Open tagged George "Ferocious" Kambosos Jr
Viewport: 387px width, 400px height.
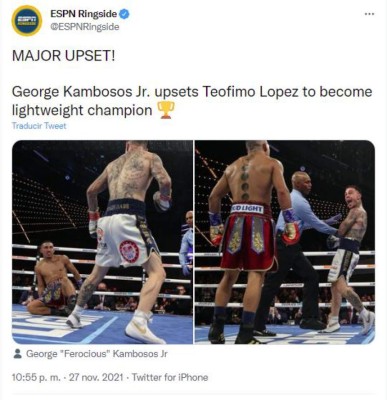click(x=97, y=354)
